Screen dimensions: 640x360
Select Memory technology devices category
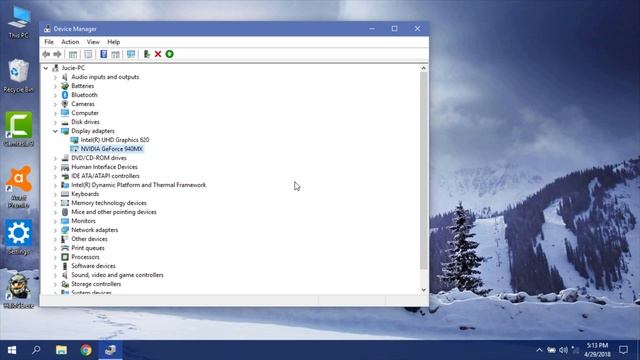109,203
